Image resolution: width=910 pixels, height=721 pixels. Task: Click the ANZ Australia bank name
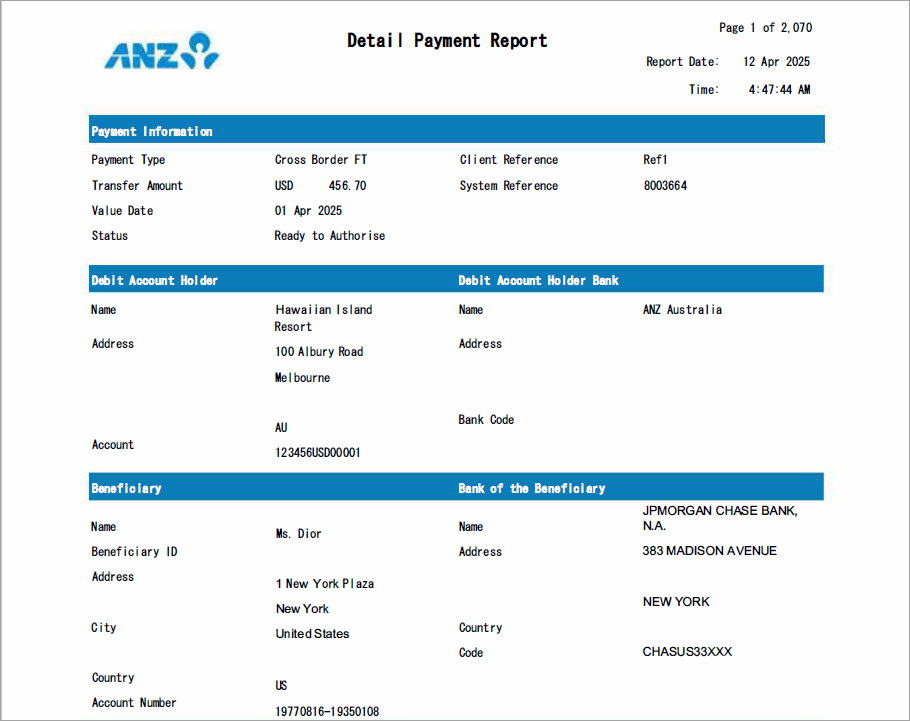click(x=679, y=309)
